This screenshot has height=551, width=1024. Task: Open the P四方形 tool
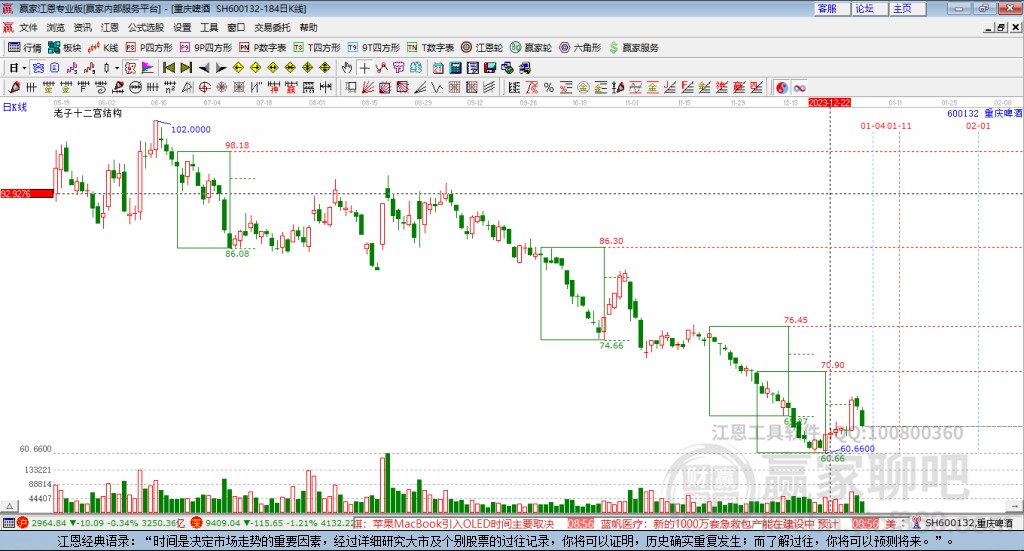pos(149,48)
